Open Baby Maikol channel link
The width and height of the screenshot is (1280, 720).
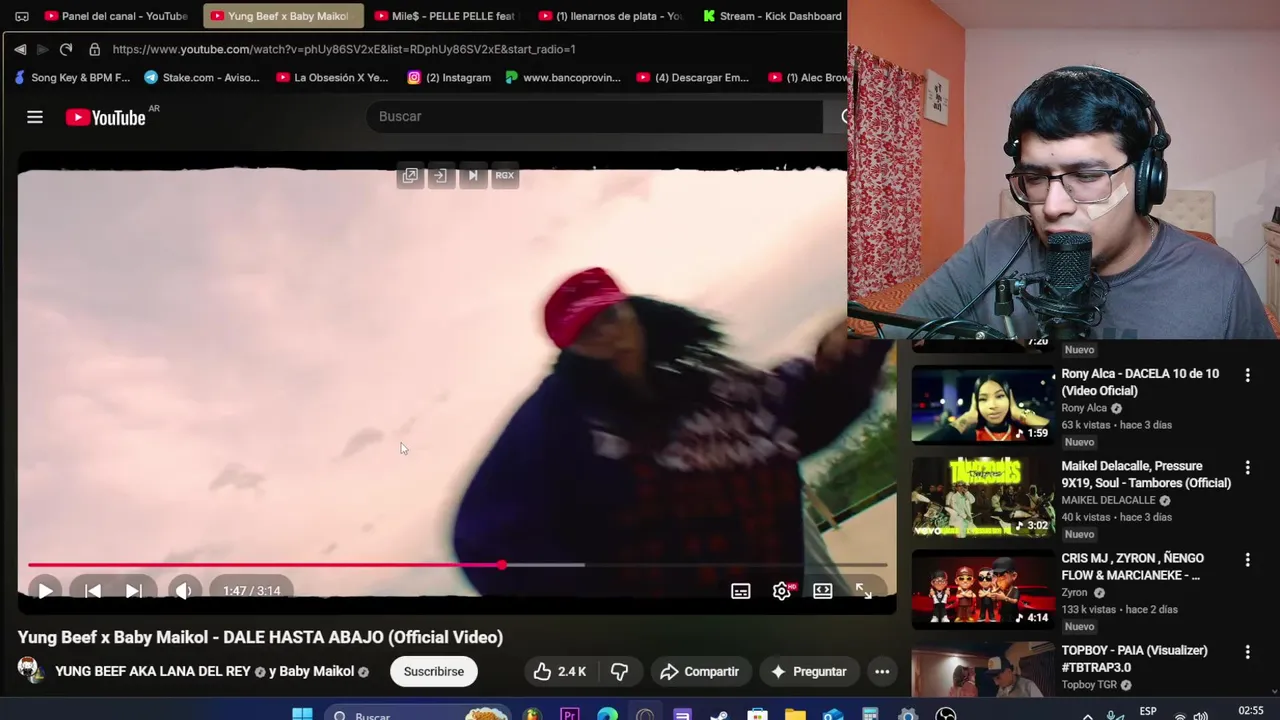click(x=316, y=671)
